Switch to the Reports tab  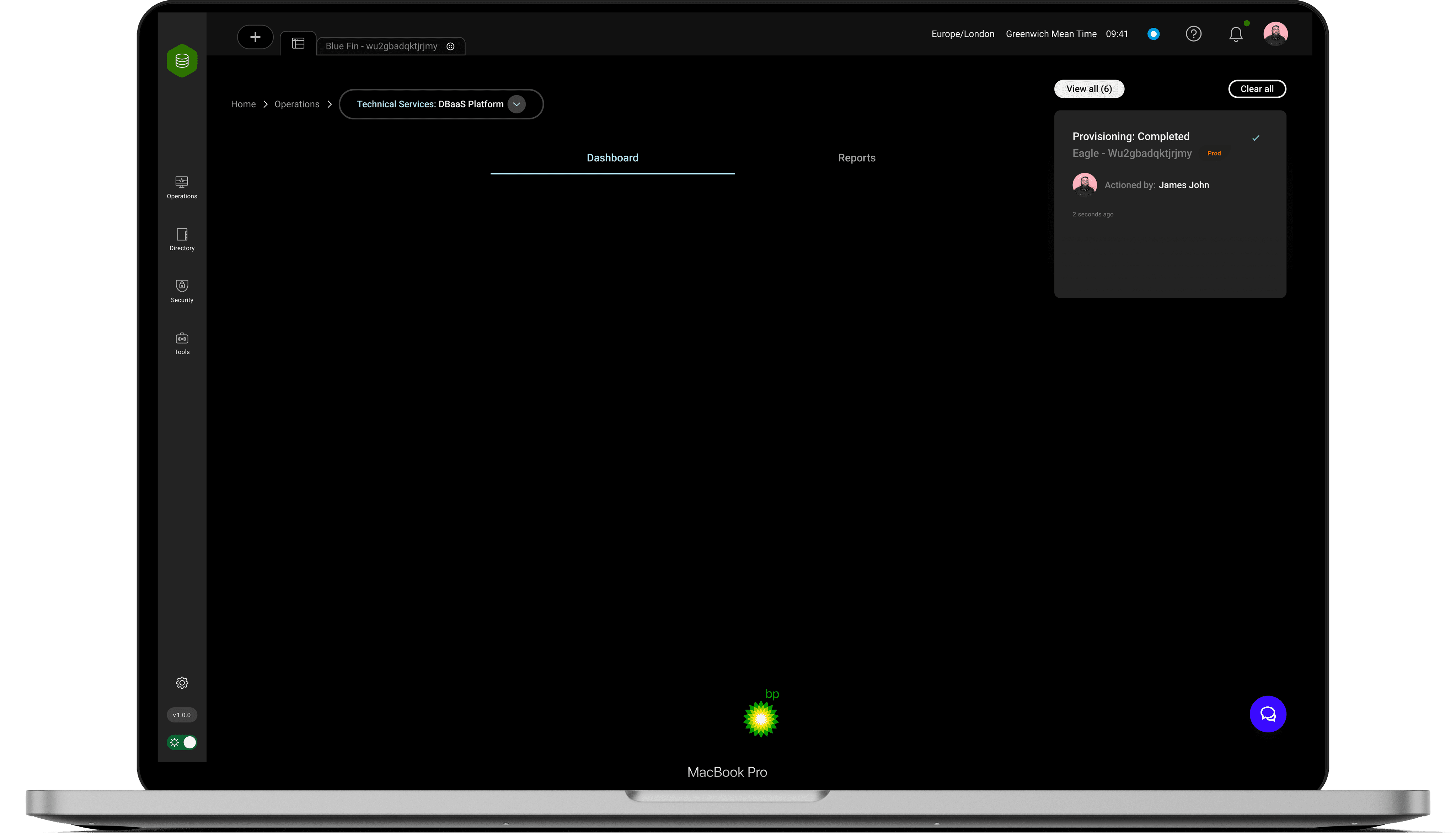pos(856,158)
